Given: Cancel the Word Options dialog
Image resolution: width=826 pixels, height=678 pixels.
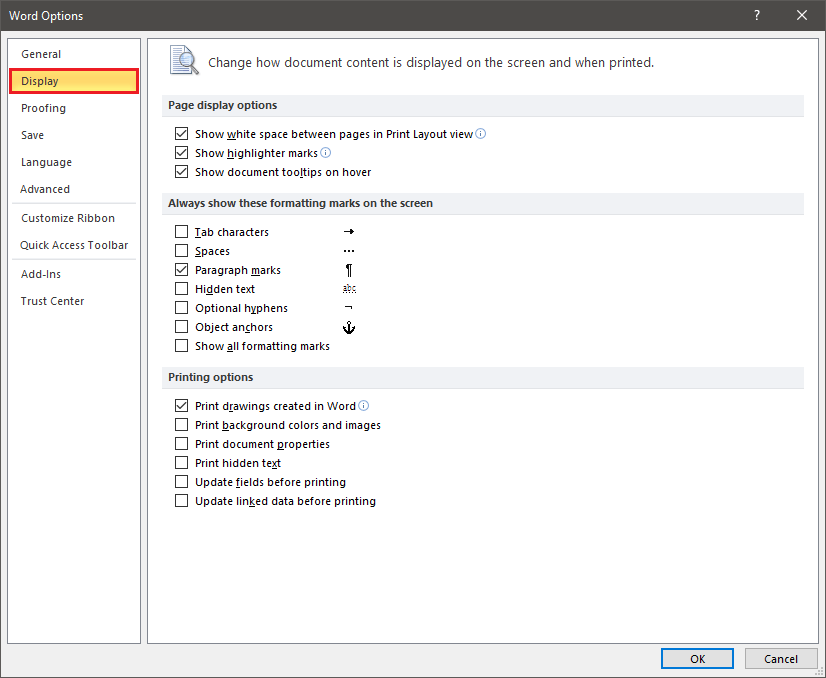Looking at the screenshot, I should pyautogui.click(x=781, y=659).
